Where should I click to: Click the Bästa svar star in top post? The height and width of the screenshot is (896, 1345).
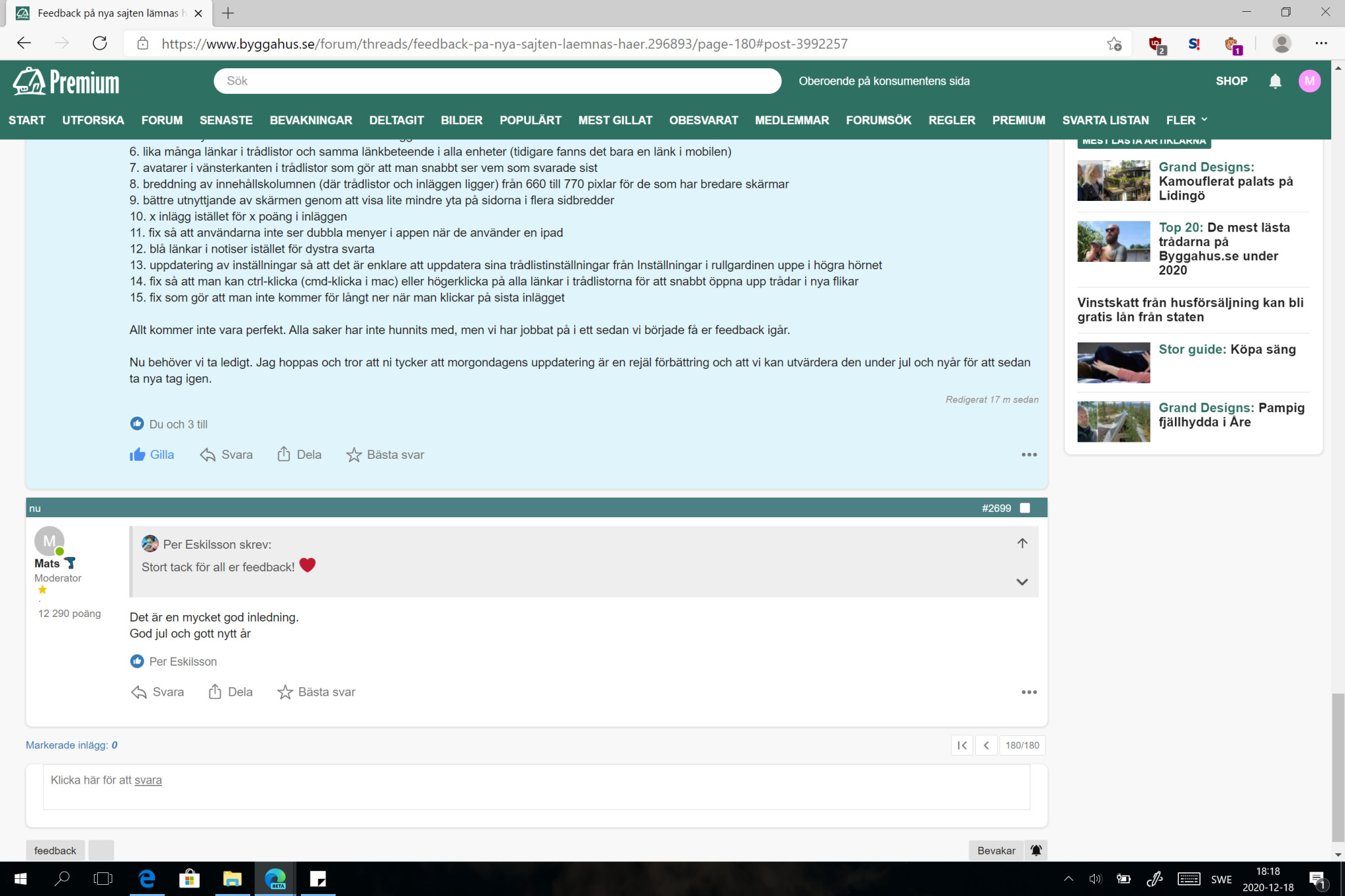pyautogui.click(x=354, y=455)
